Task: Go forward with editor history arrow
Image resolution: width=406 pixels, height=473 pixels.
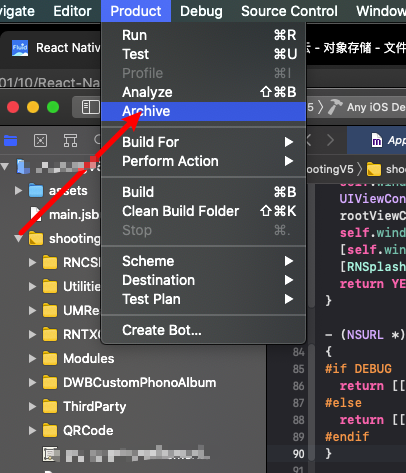Action: click(x=330, y=140)
